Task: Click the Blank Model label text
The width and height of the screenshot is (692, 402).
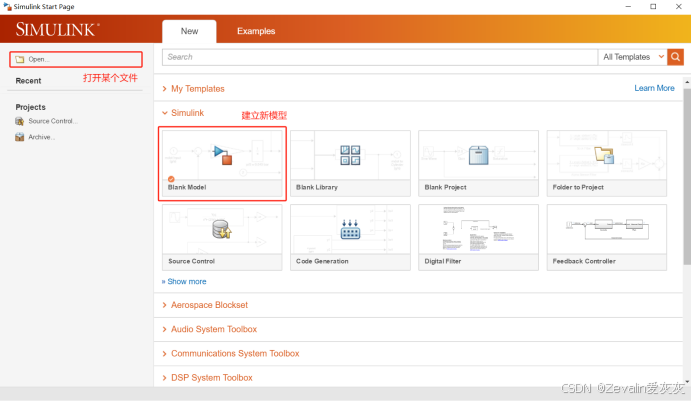Action: click(x=187, y=187)
